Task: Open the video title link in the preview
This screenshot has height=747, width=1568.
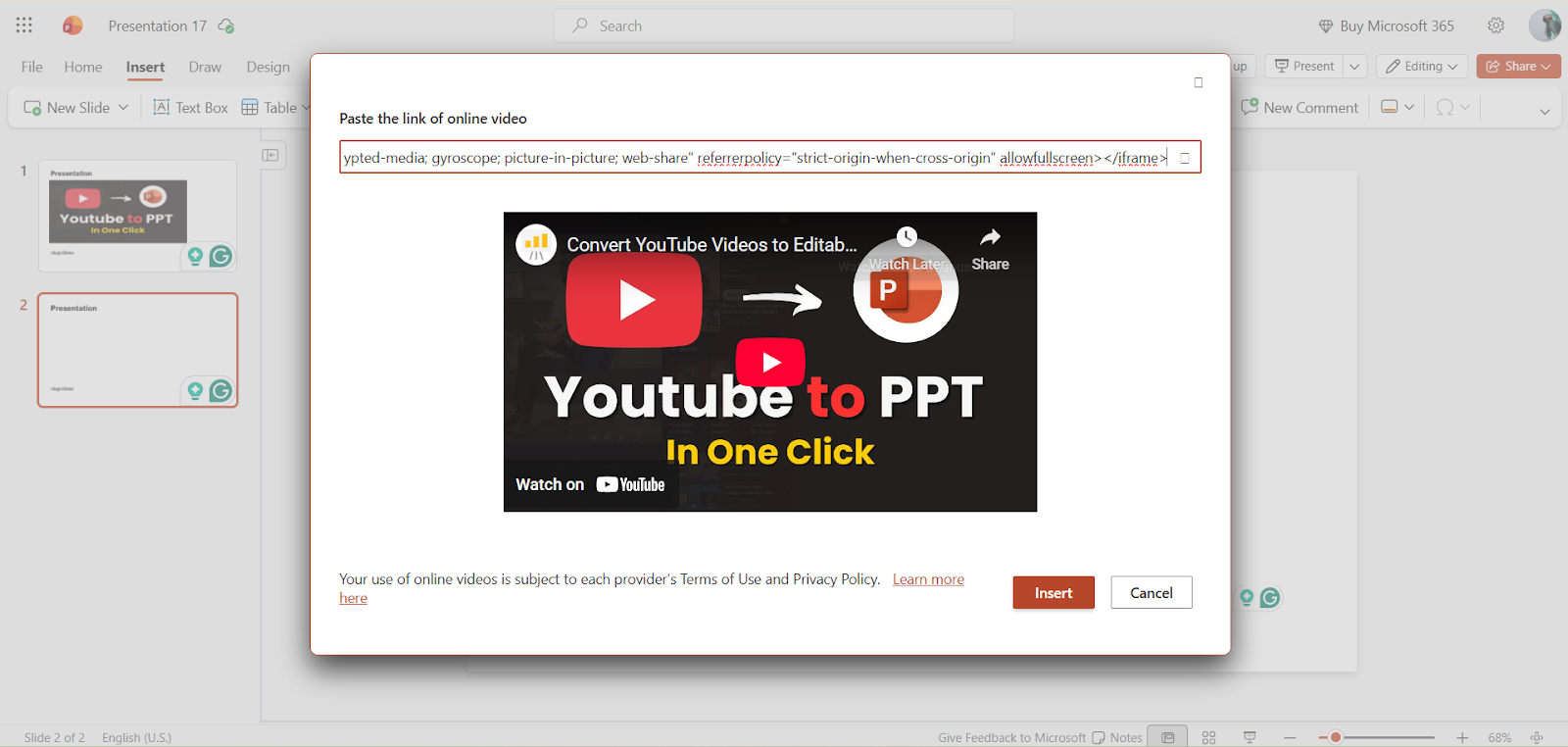Action: [711, 245]
